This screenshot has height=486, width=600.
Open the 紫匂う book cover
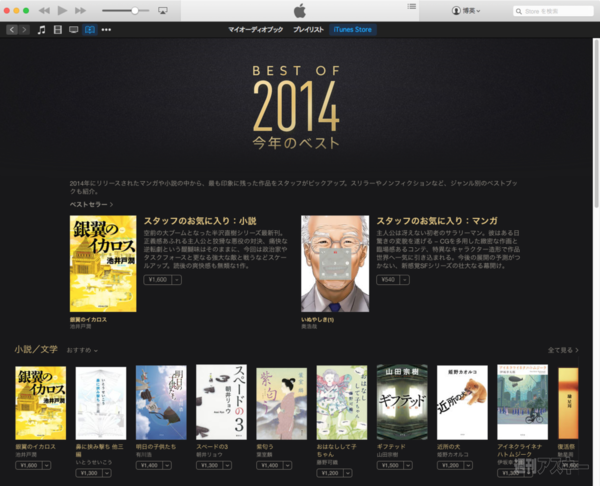282,404
